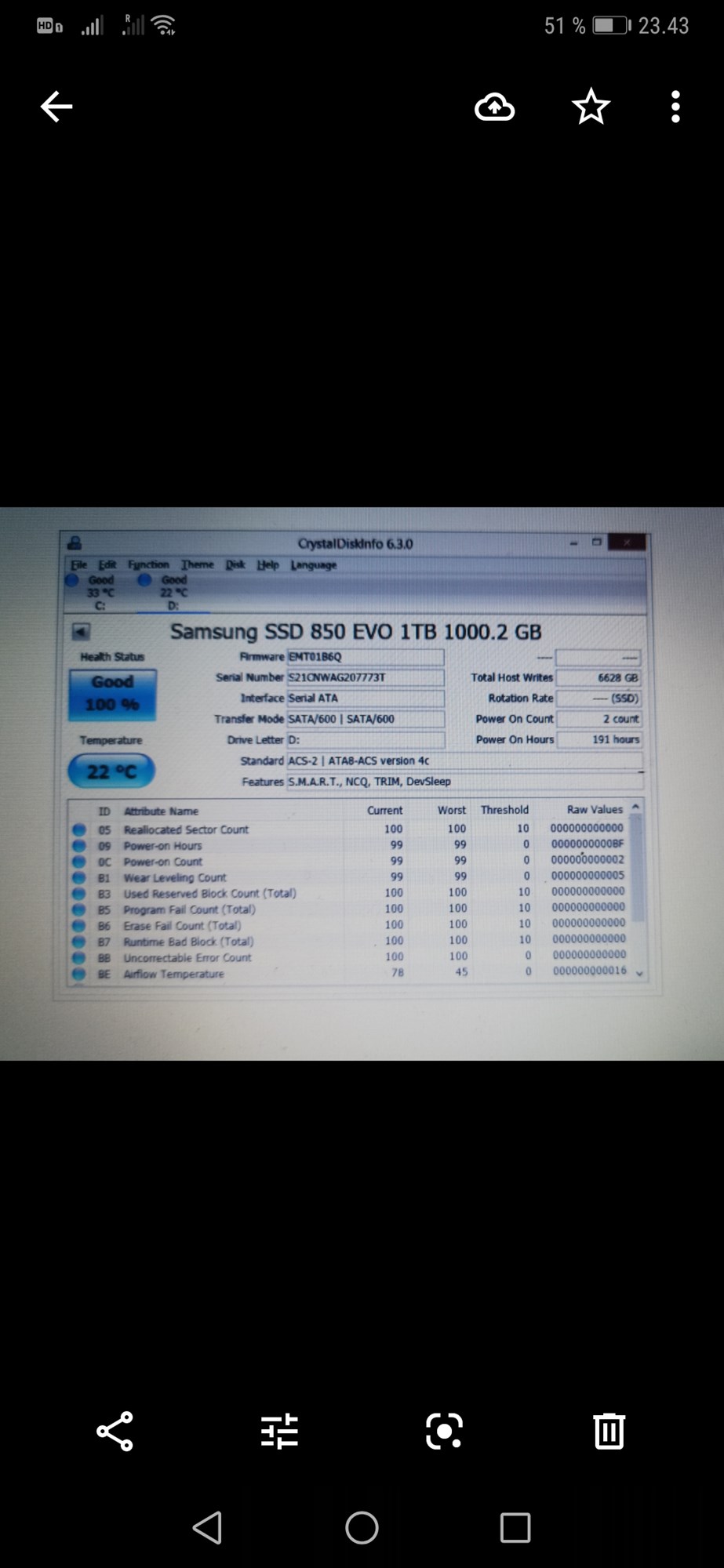The width and height of the screenshot is (724, 1568).
Task: Click previous disk arrow button
Action: click(x=81, y=631)
